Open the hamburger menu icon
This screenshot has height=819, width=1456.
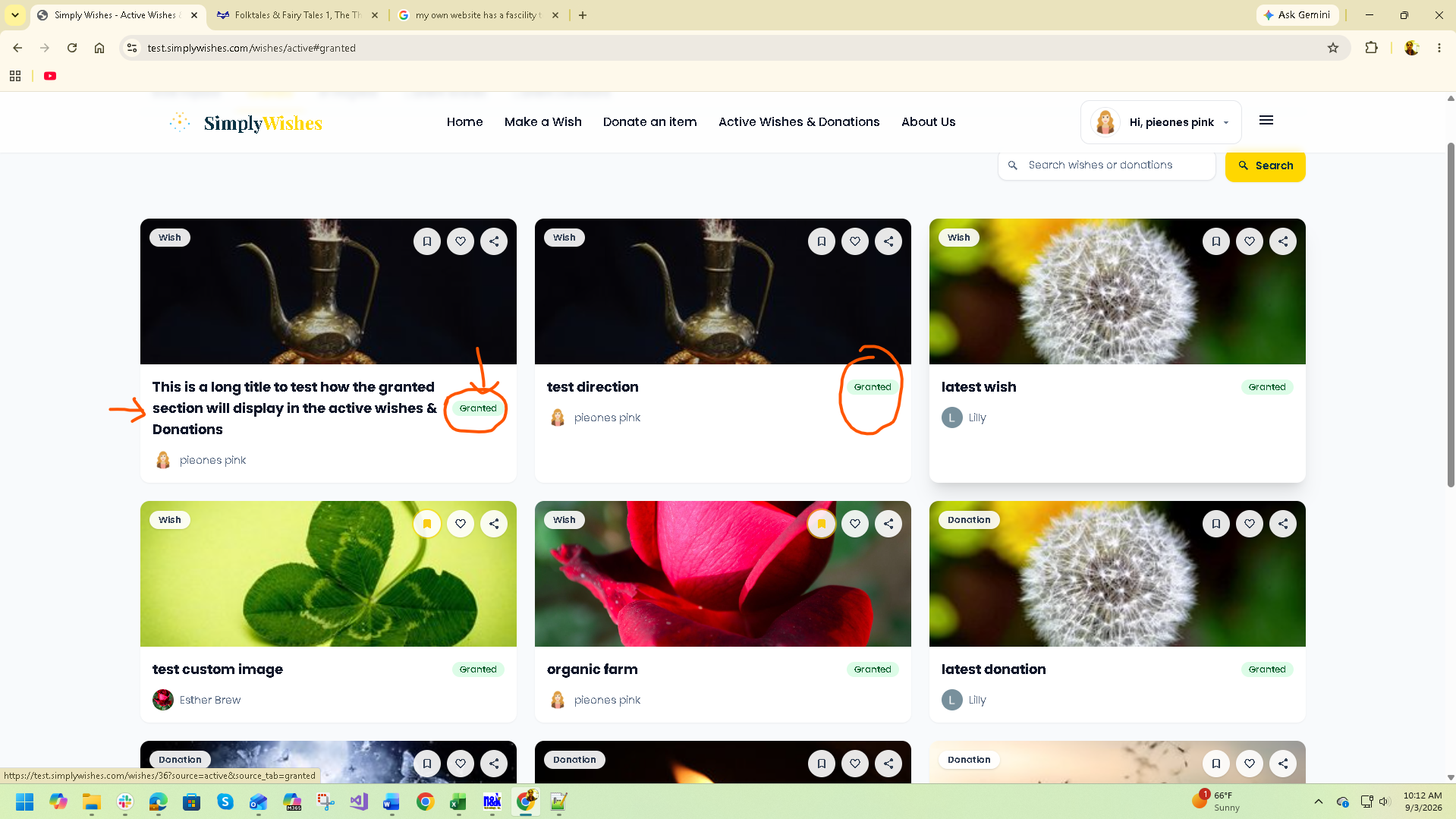pyautogui.click(x=1266, y=121)
